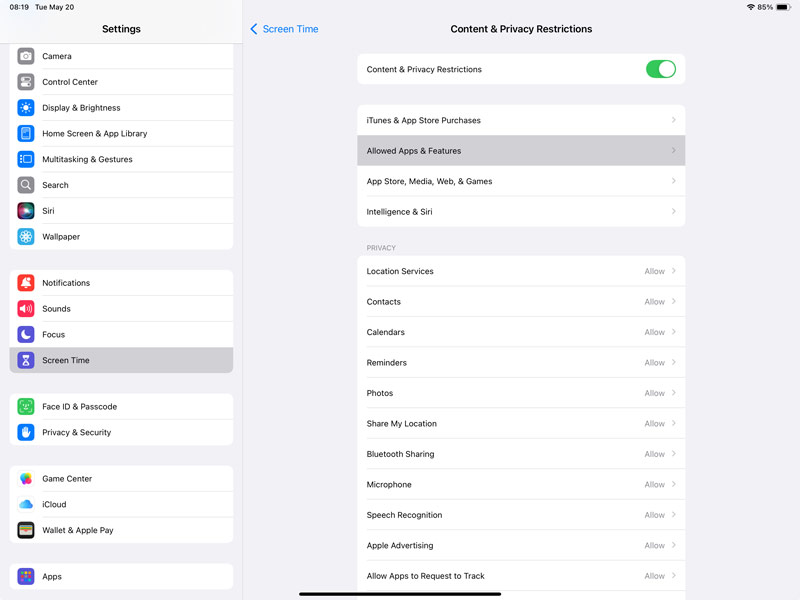Turn off Content & Privacy Restrictions switch
Screen dimensions: 800x600
point(661,69)
